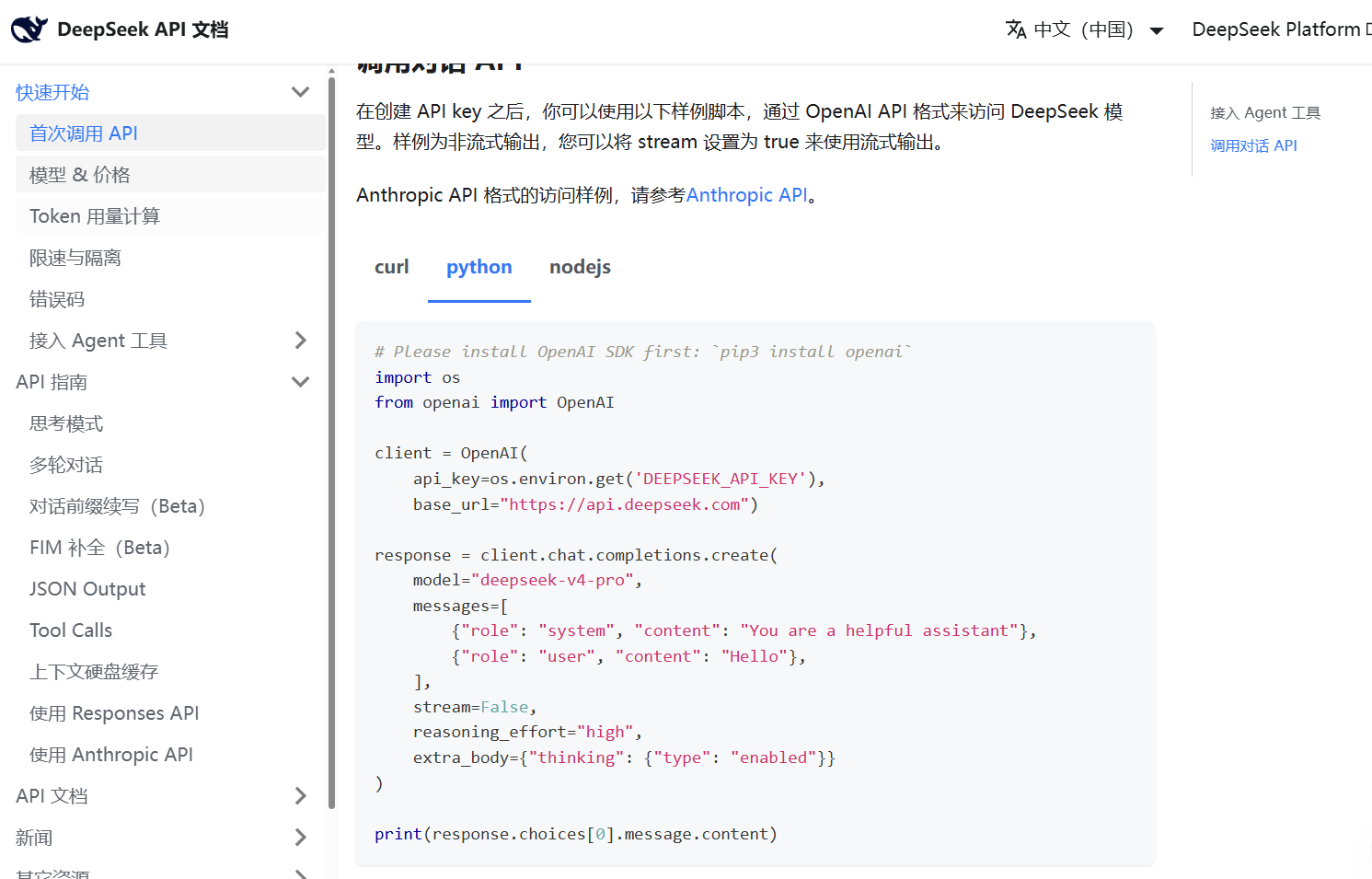This screenshot has height=879, width=1372.
Task: Click the extra_body thinking code line
Action: click(624, 758)
